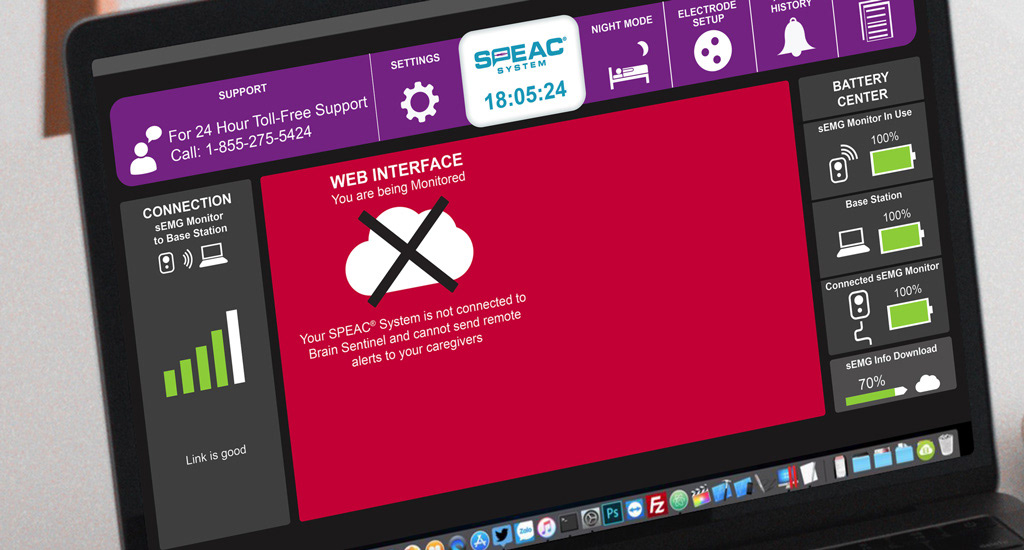Screen dimensions: 1024x550
Task: Click the sEMG Info Download progress bar
Action: (876, 396)
